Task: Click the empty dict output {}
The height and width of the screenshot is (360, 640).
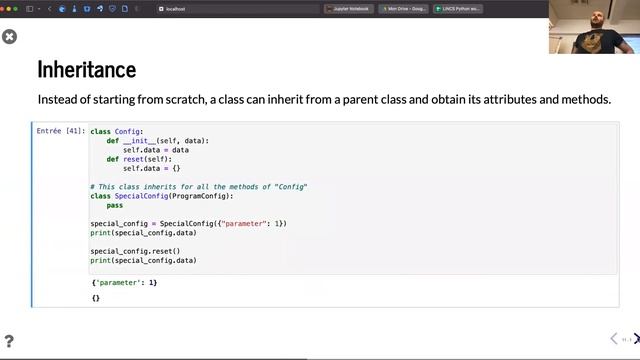Action: (x=96, y=298)
